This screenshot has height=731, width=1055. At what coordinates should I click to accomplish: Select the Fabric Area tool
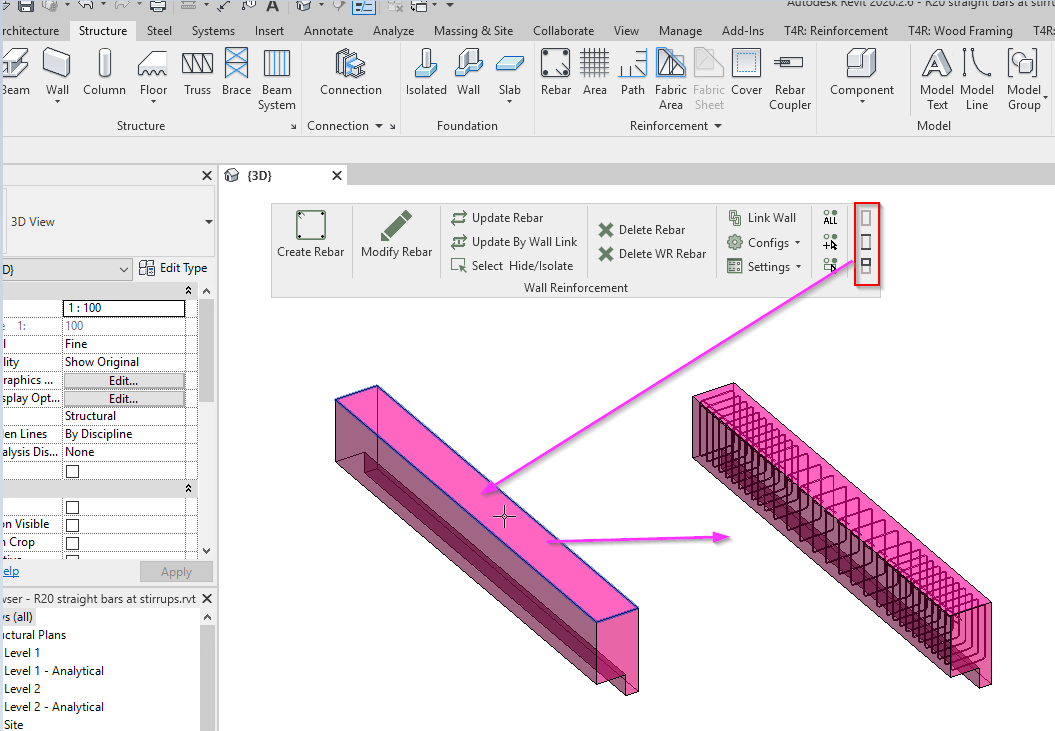click(671, 79)
